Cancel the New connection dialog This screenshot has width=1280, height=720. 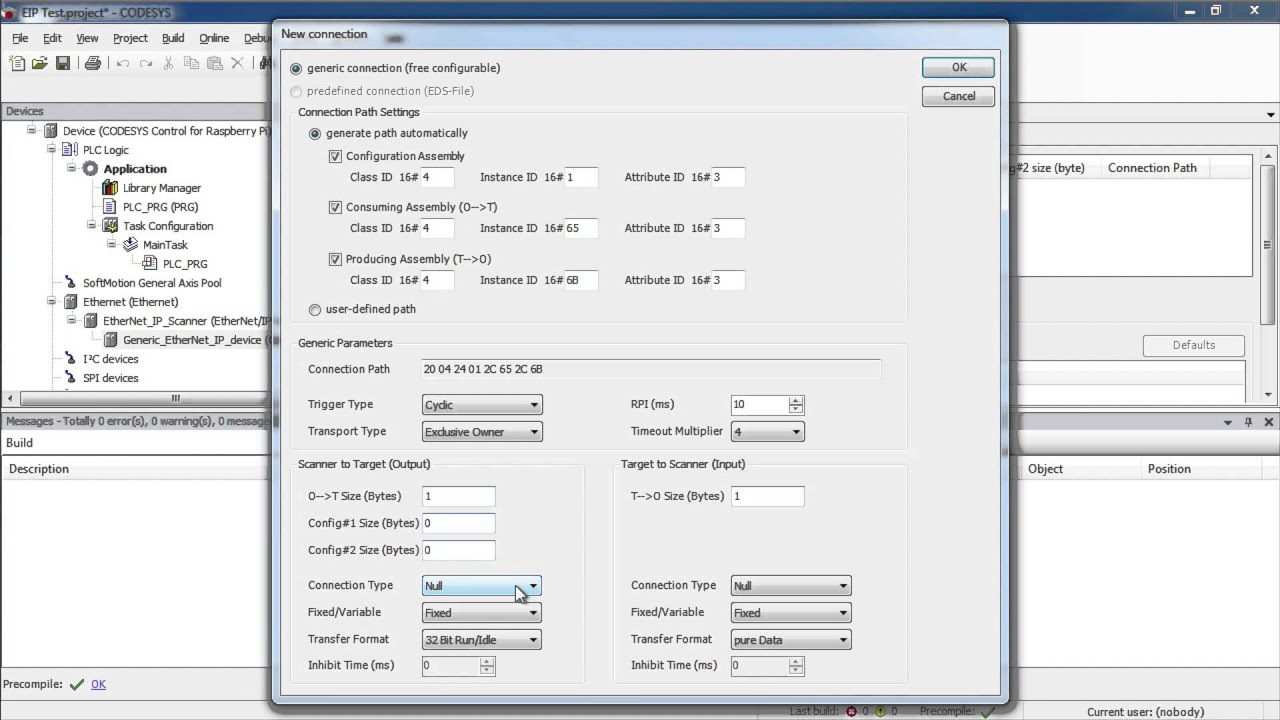pos(957,96)
